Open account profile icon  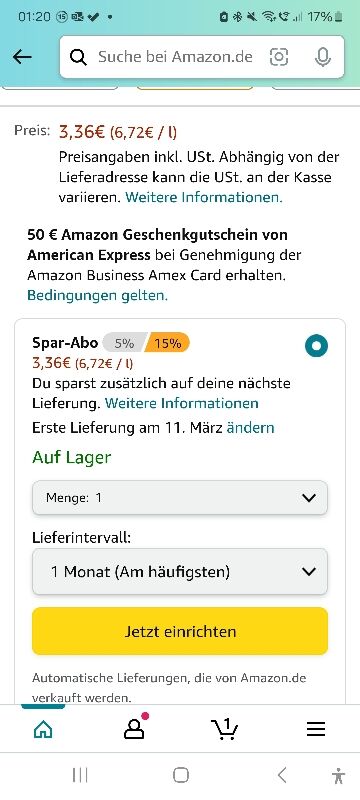135,729
